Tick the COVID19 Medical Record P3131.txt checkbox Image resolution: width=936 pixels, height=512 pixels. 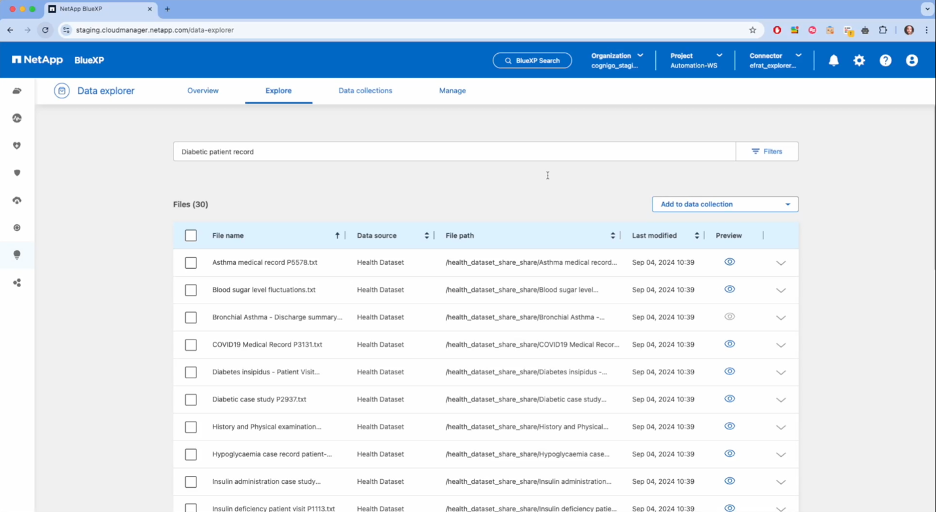191,345
